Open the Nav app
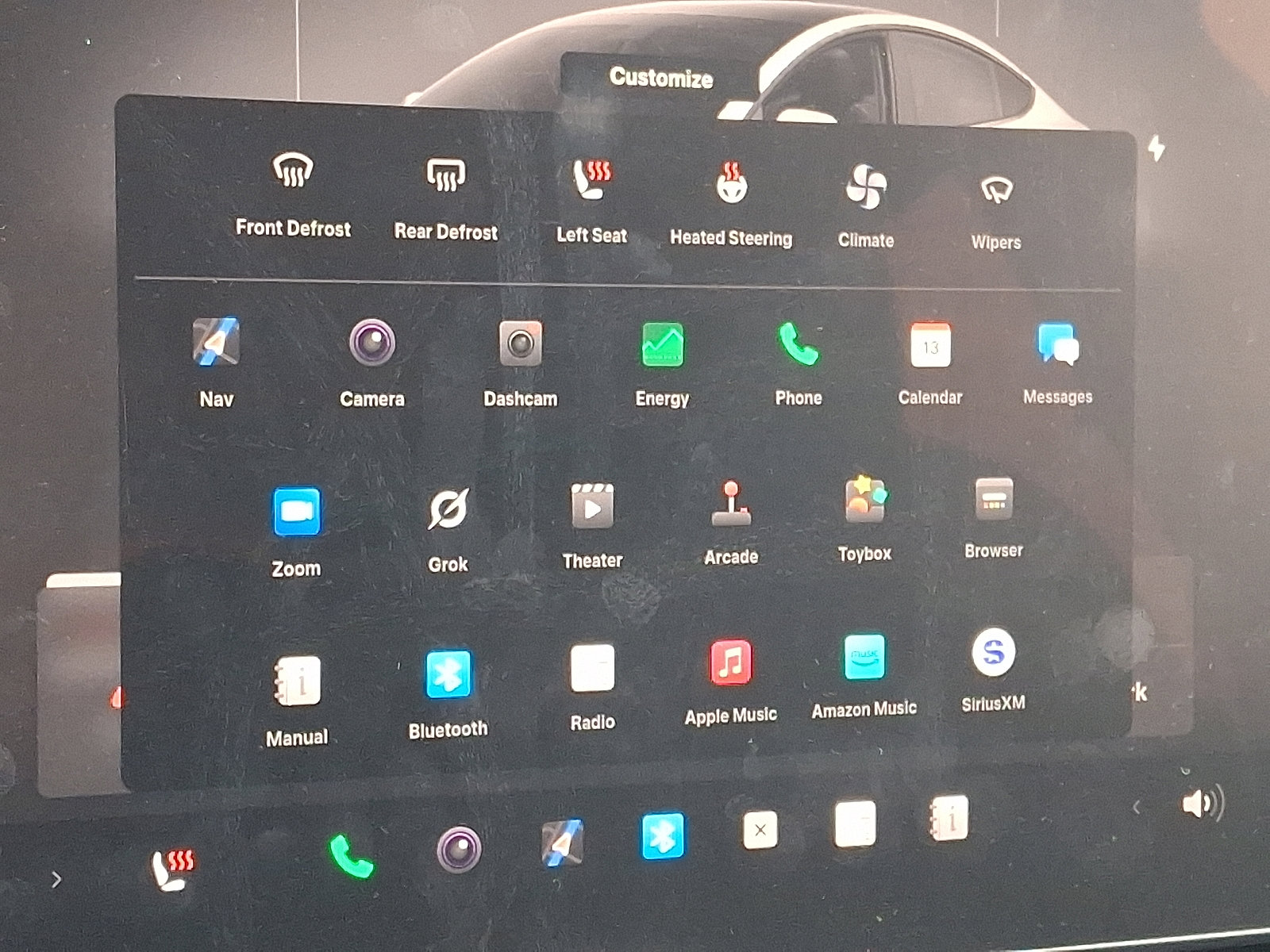The width and height of the screenshot is (1270, 952). (x=216, y=343)
